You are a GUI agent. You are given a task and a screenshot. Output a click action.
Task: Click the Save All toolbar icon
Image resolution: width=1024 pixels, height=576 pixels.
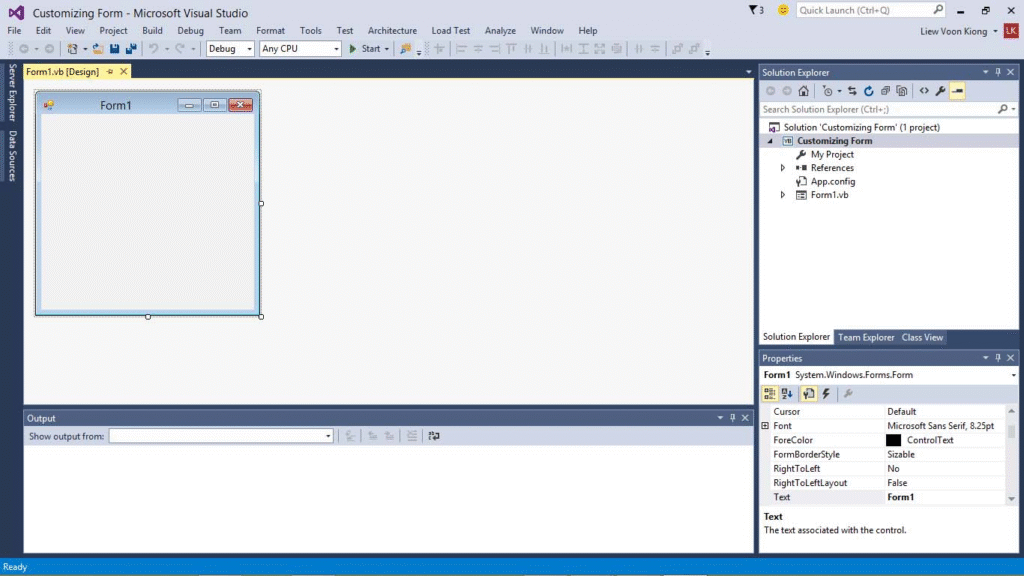click(131, 48)
